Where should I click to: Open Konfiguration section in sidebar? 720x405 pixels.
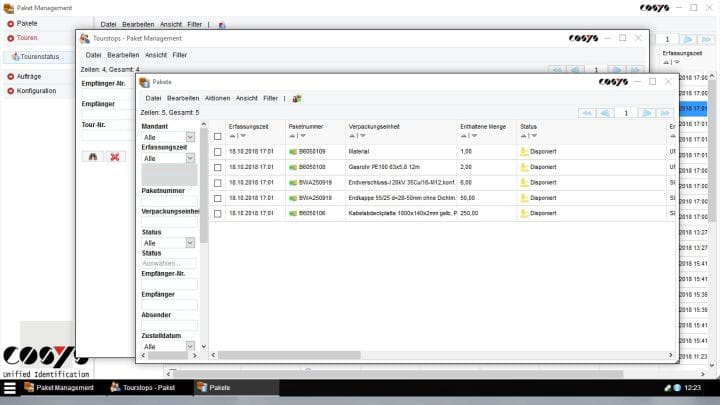(36, 91)
